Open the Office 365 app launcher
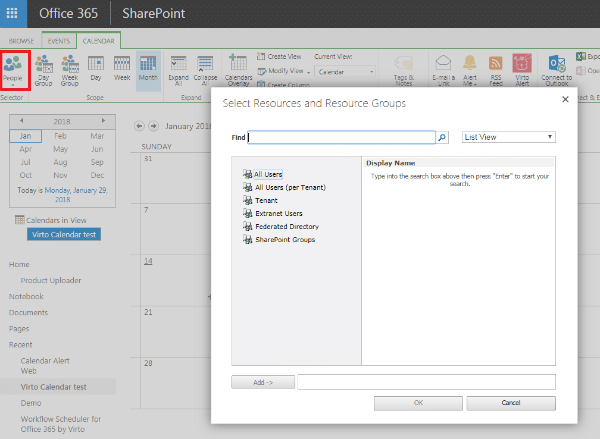 point(13,13)
